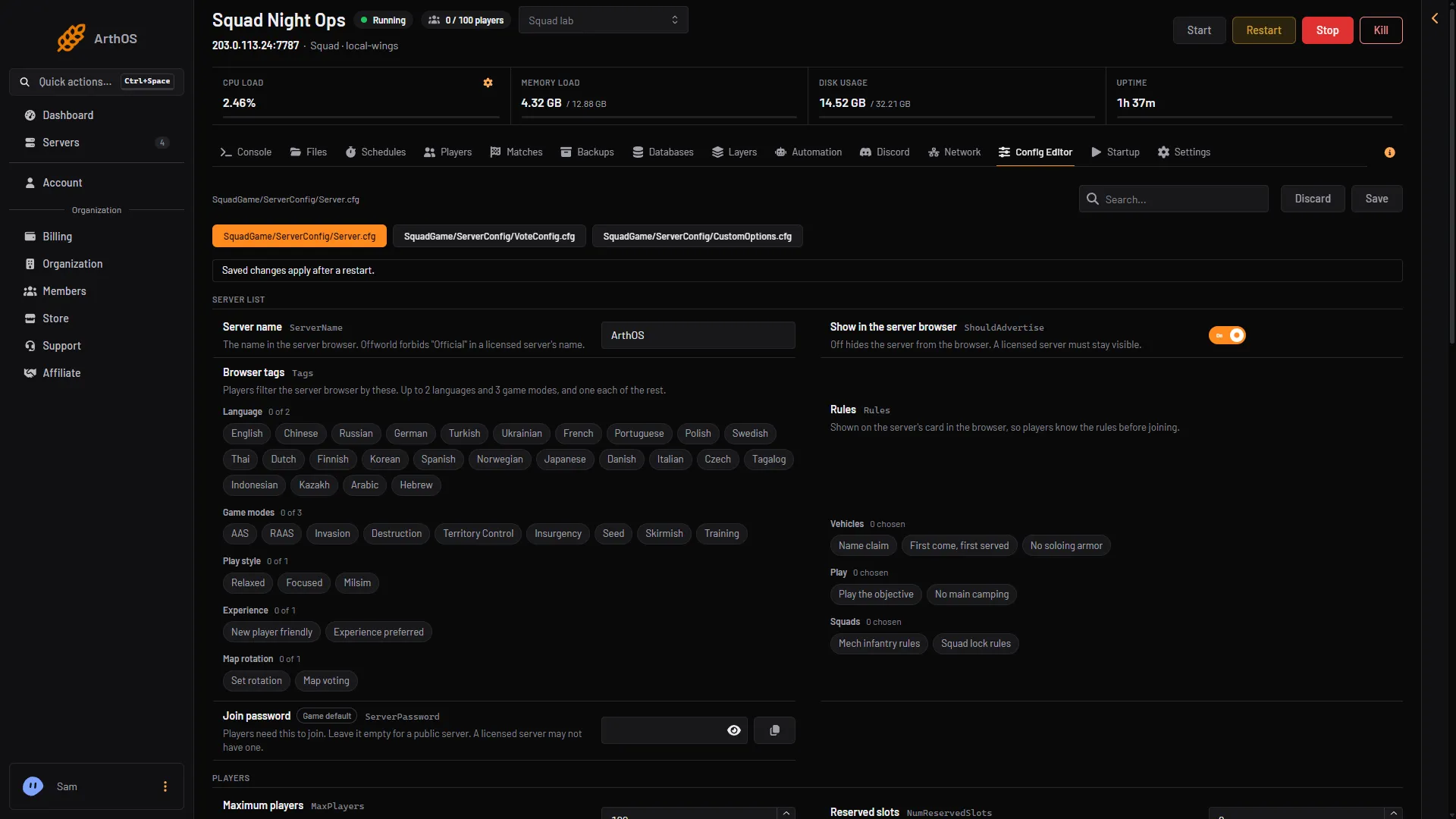Click the ArthOS wheat logo icon

coord(71,38)
